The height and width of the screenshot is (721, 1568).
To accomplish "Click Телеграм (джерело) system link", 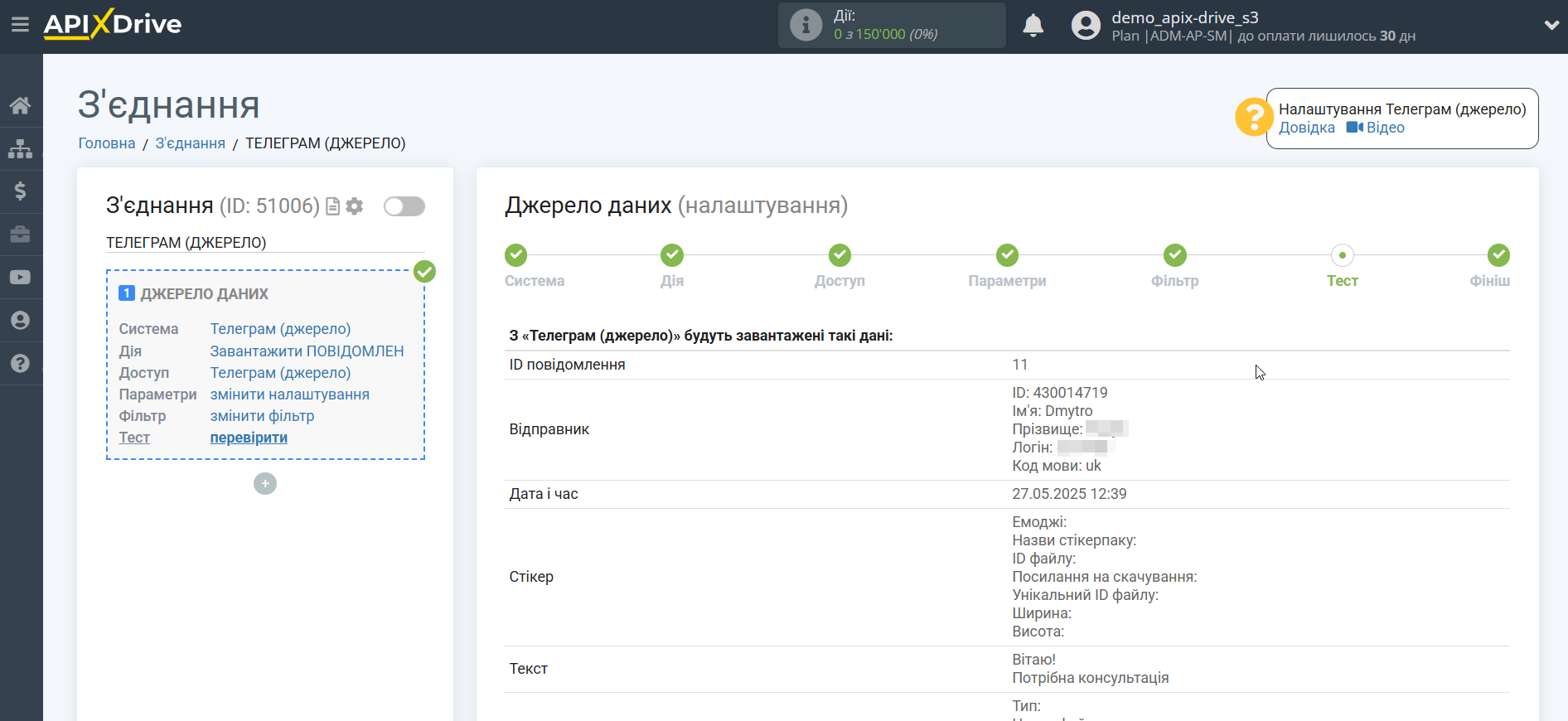I will coord(280,329).
